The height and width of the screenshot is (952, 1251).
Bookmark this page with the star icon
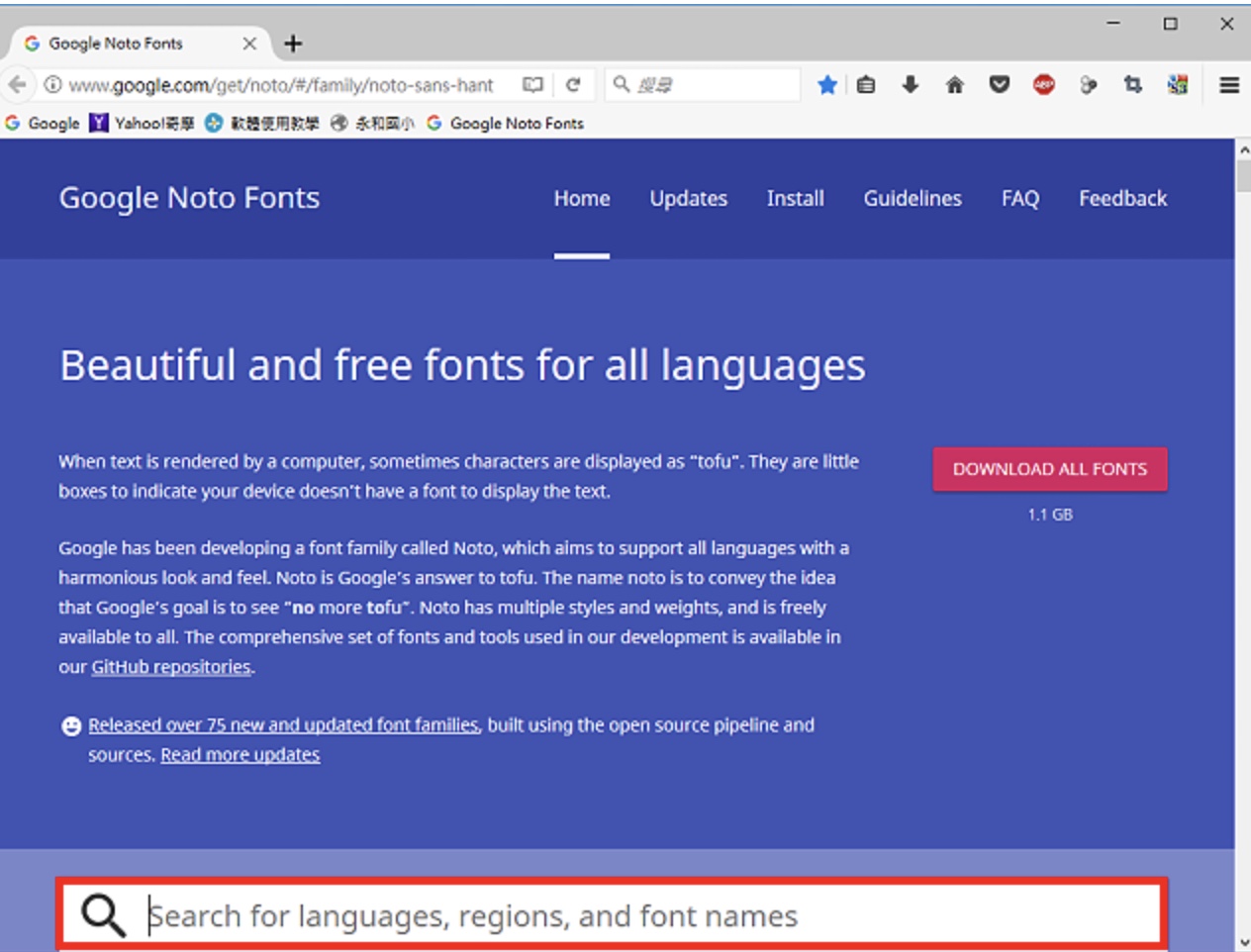coord(827,85)
